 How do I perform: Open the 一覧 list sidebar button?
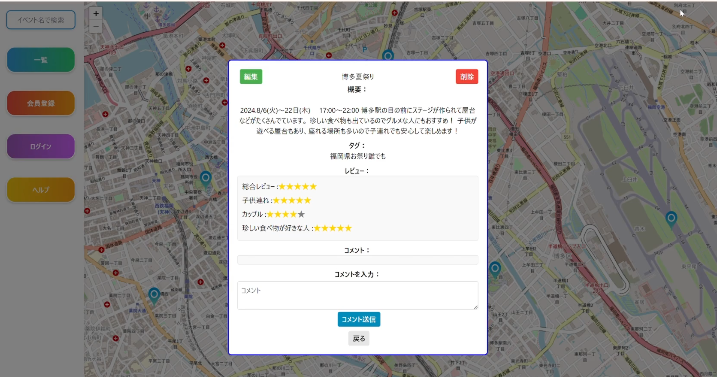41,60
